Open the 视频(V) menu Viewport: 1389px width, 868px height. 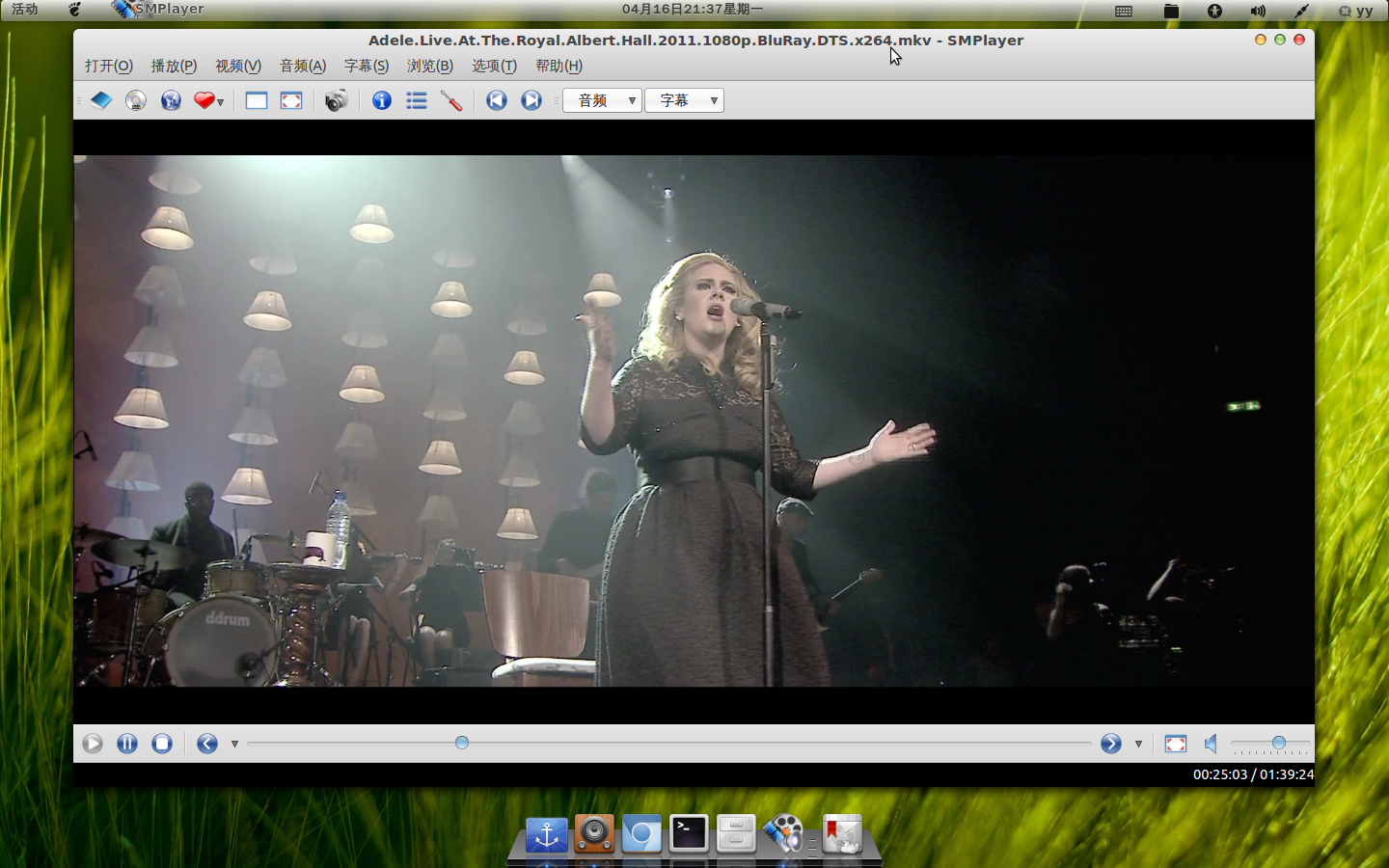[x=238, y=66]
